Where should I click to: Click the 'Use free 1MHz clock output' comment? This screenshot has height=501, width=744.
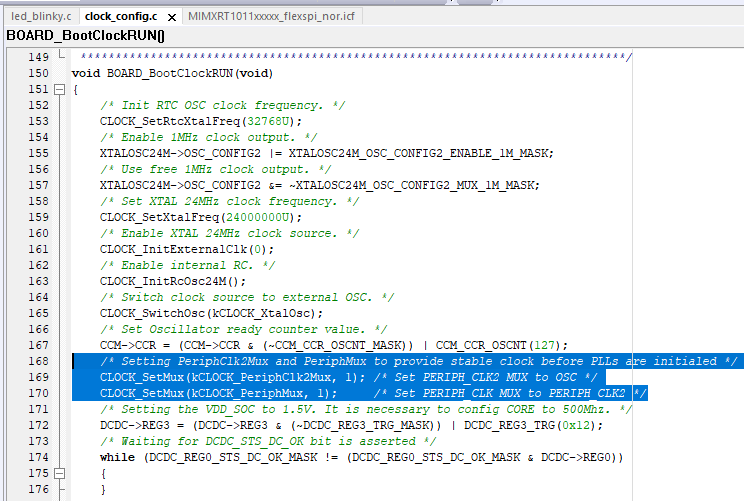pos(215,169)
